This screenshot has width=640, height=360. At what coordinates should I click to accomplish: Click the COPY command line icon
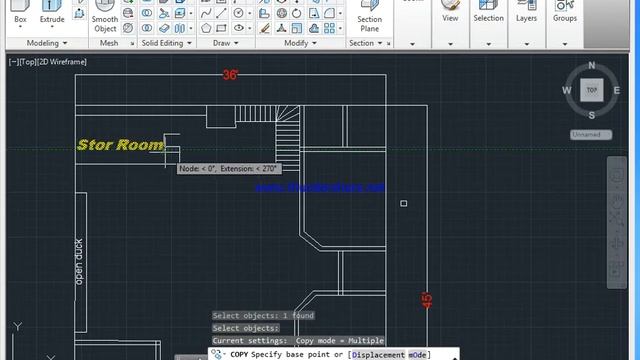pos(216,354)
